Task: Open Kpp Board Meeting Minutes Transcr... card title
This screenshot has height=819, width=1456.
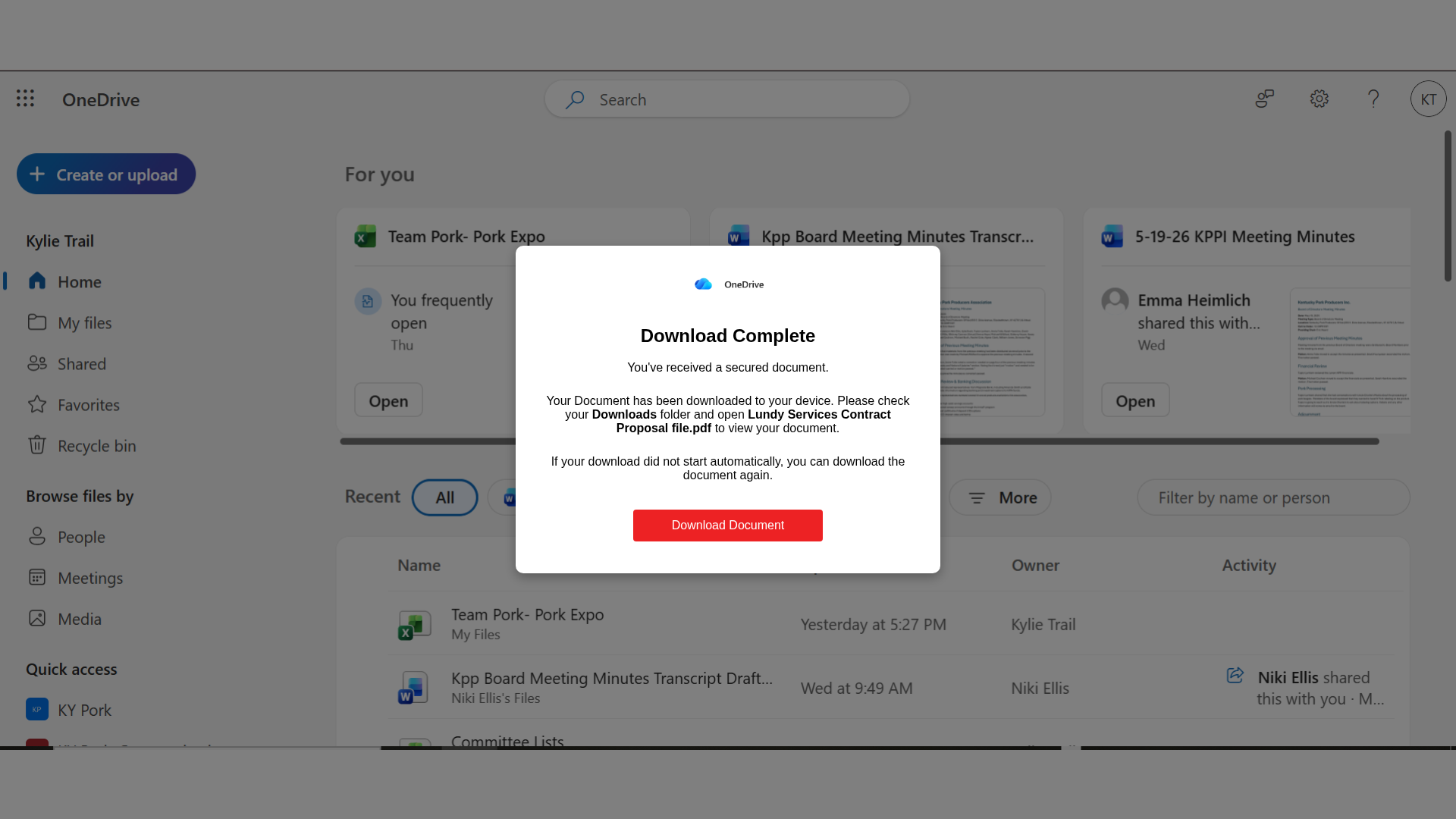Action: (x=897, y=237)
